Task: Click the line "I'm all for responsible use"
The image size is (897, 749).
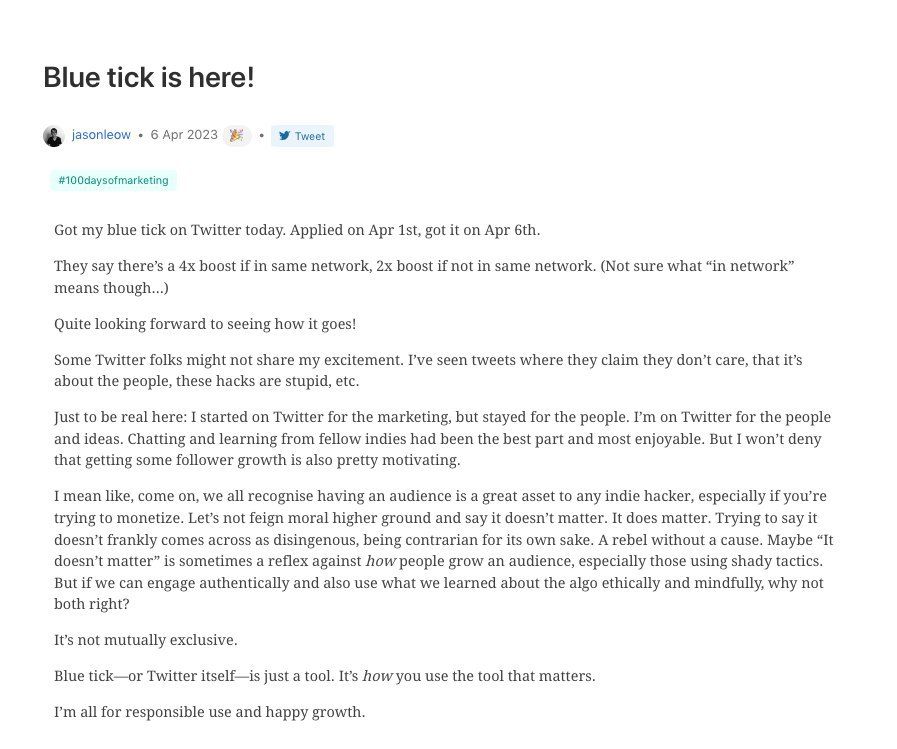Action: click(209, 712)
